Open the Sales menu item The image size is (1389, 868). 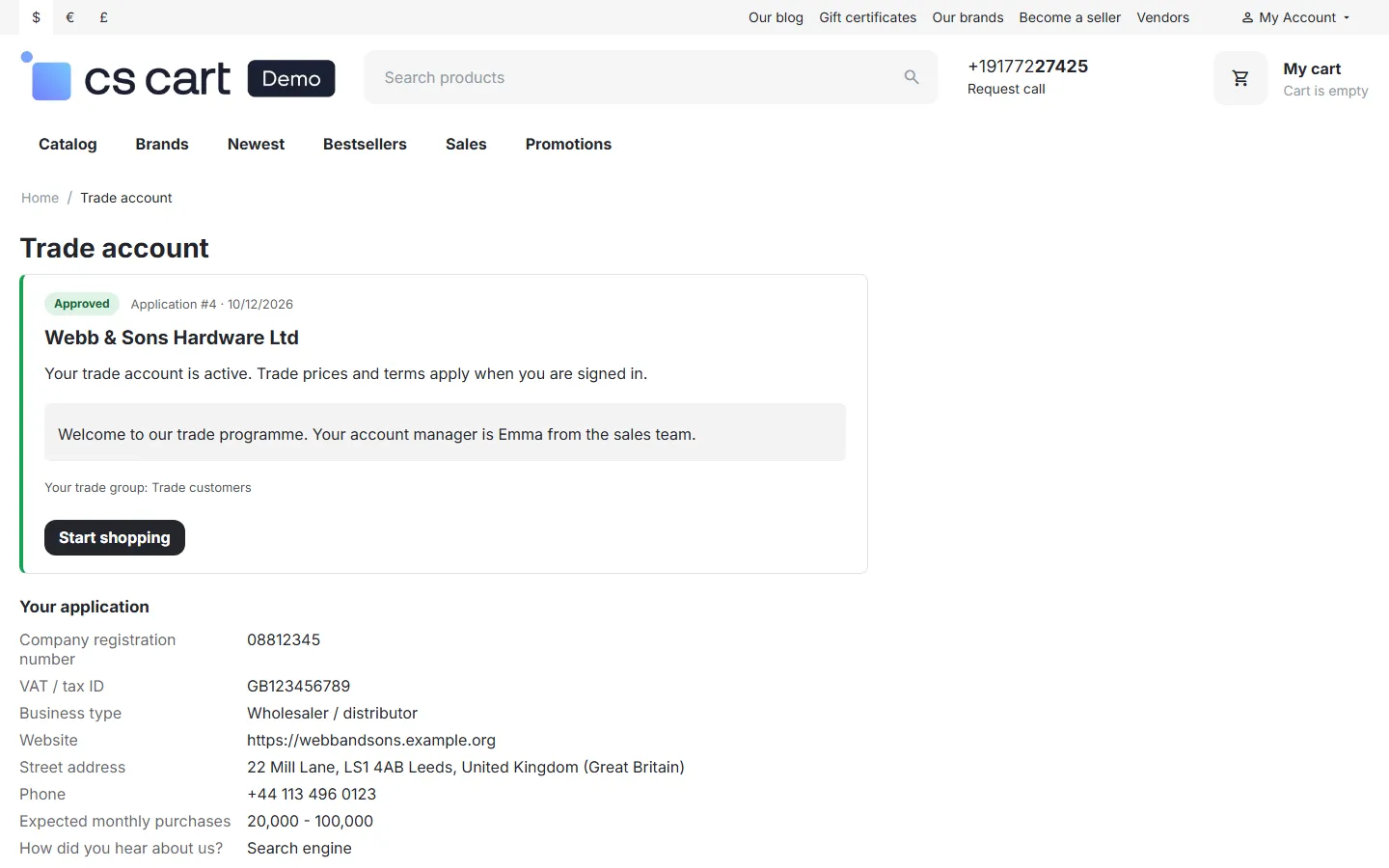tap(466, 144)
